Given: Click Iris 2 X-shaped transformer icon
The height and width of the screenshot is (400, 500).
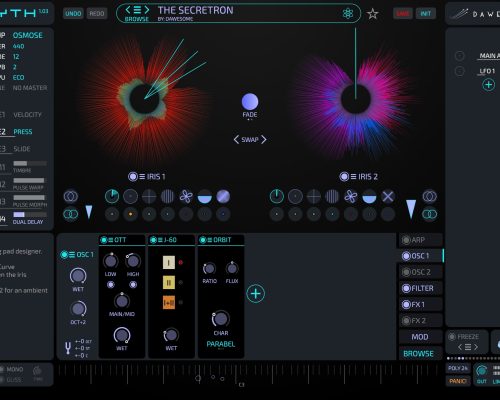Looking at the screenshot, I should click(388, 196).
